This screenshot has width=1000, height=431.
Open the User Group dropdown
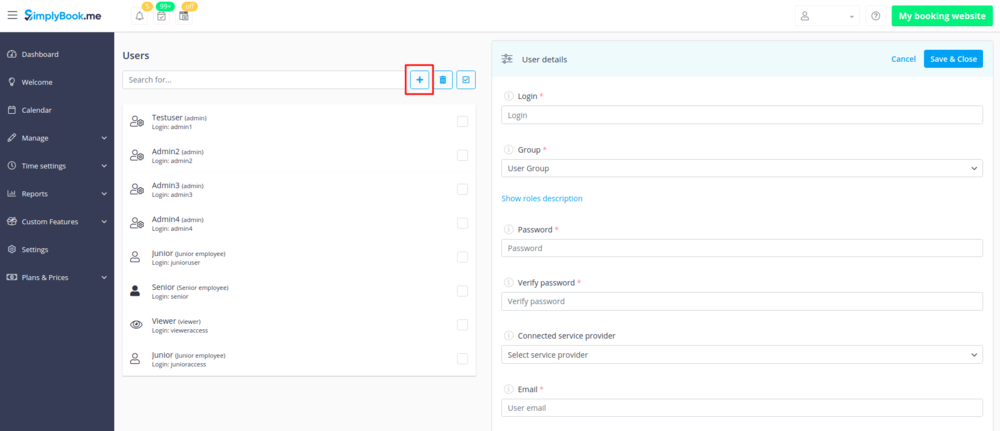[741, 169]
